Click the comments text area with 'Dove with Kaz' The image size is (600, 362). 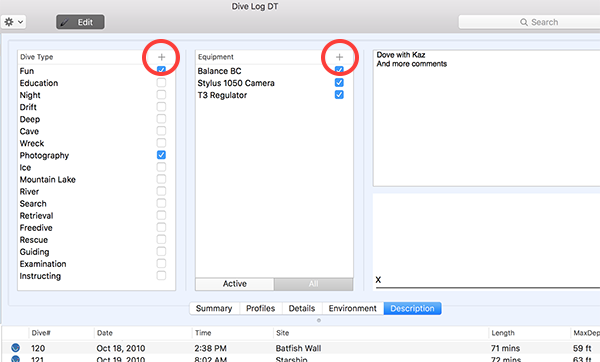coord(487,118)
